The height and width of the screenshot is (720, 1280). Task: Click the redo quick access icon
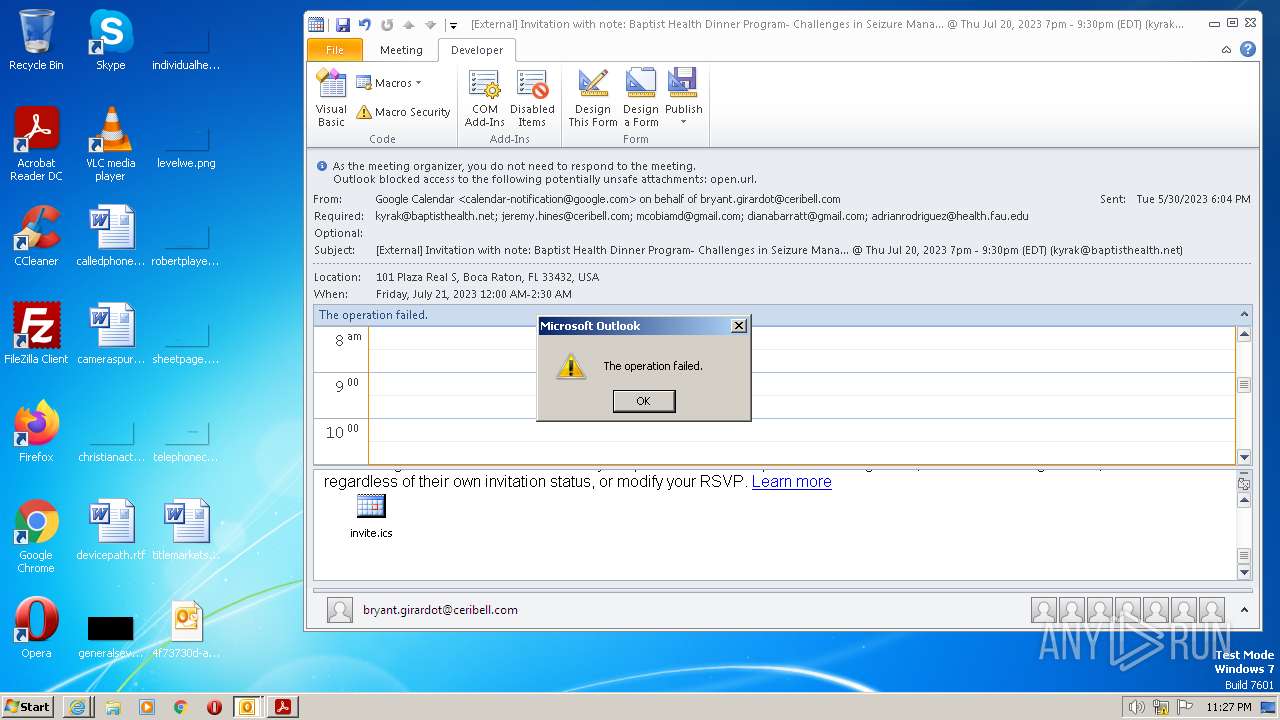387,24
